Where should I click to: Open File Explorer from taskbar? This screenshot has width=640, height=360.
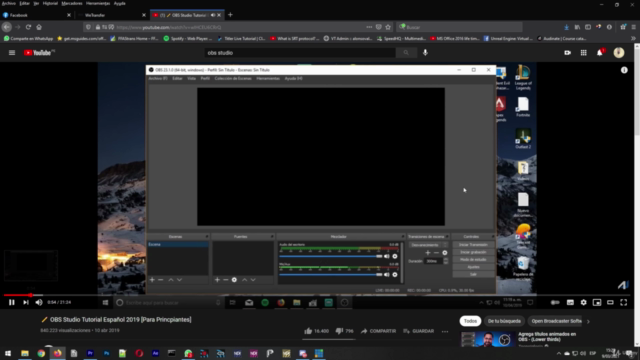pyautogui.click(x=25, y=353)
